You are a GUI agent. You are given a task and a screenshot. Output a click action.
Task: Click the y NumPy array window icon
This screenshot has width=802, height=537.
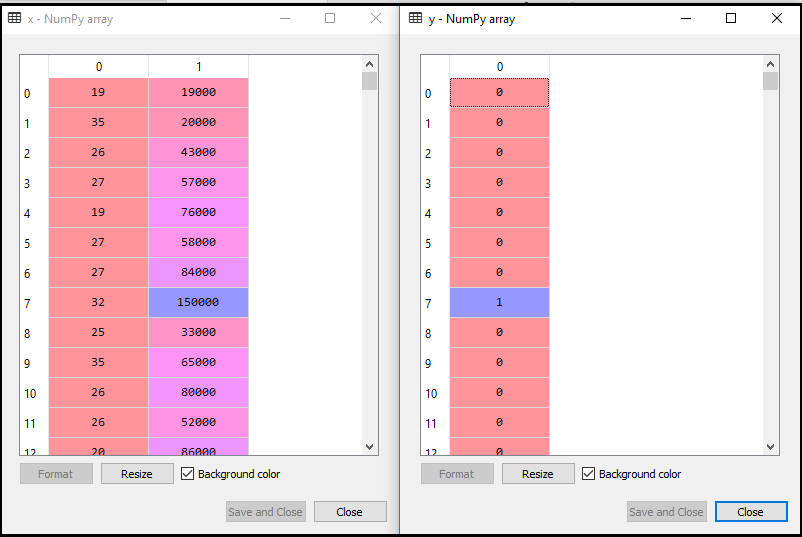(x=415, y=18)
